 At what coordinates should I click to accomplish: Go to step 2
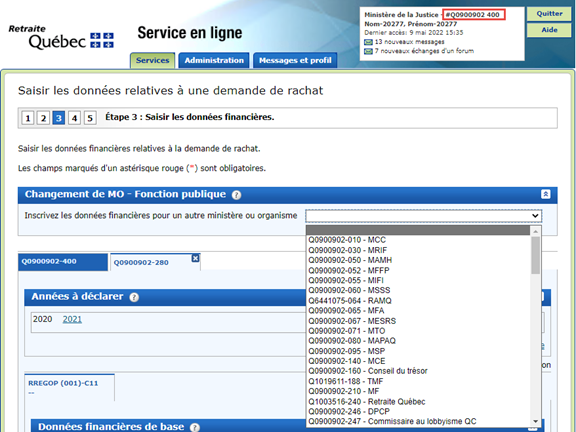43,118
